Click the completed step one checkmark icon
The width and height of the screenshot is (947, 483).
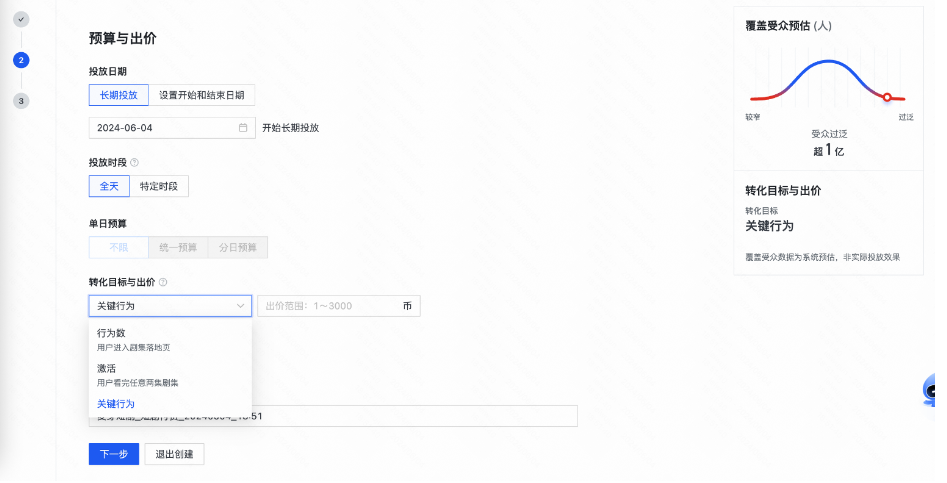click(21, 19)
